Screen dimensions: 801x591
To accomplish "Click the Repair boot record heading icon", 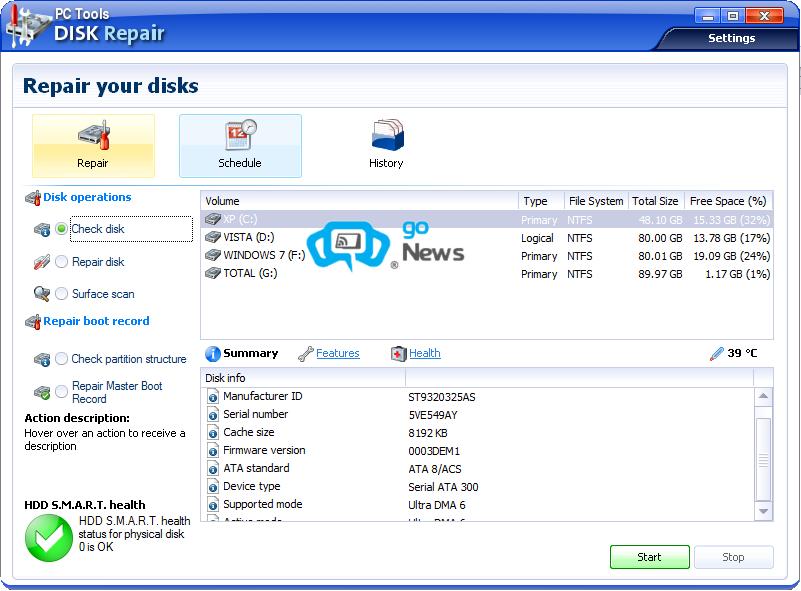I will point(33,322).
